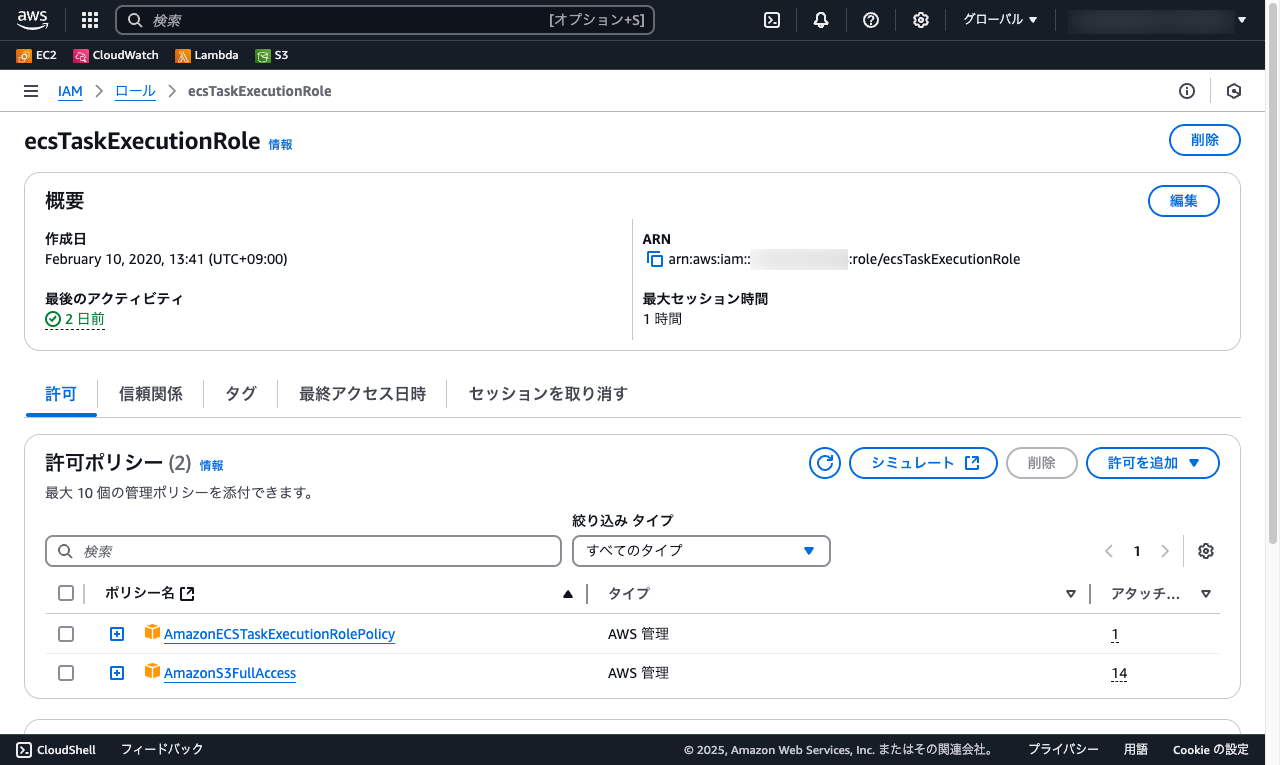Open the hexagon security panel icon
Image resolution: width=1280 pixels, height=765 pixels.
point(1234,91)
